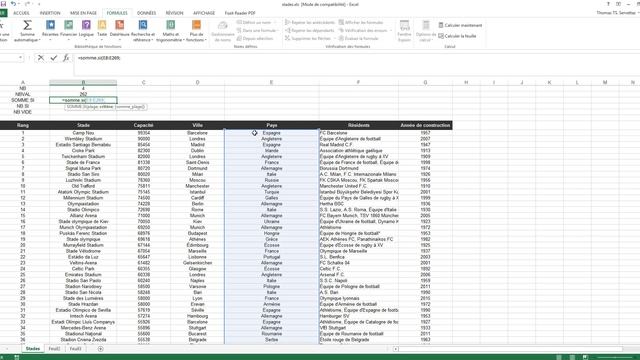Switch to the RÉVISION ribbon tab
Image resolution: width=640 pixels, height=360 pixels.
[174, 13]
